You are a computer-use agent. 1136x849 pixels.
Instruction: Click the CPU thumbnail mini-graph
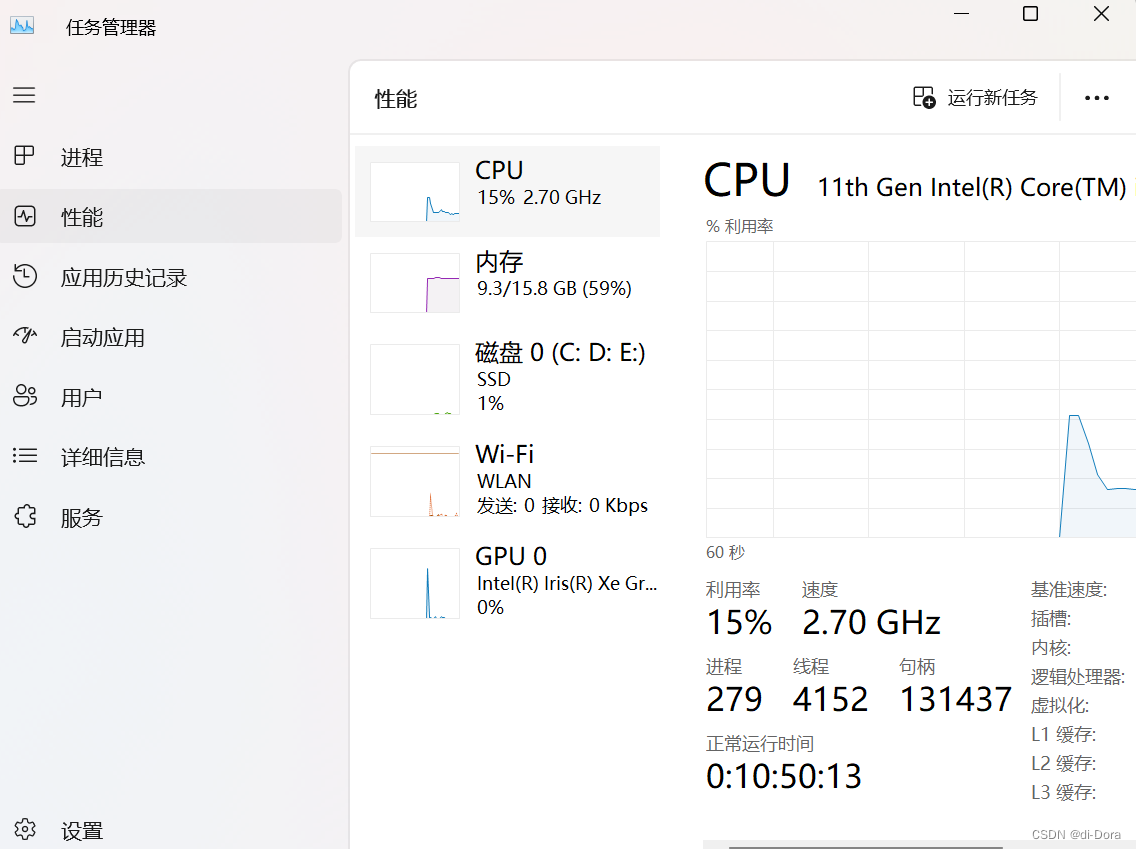coord(414,191)
